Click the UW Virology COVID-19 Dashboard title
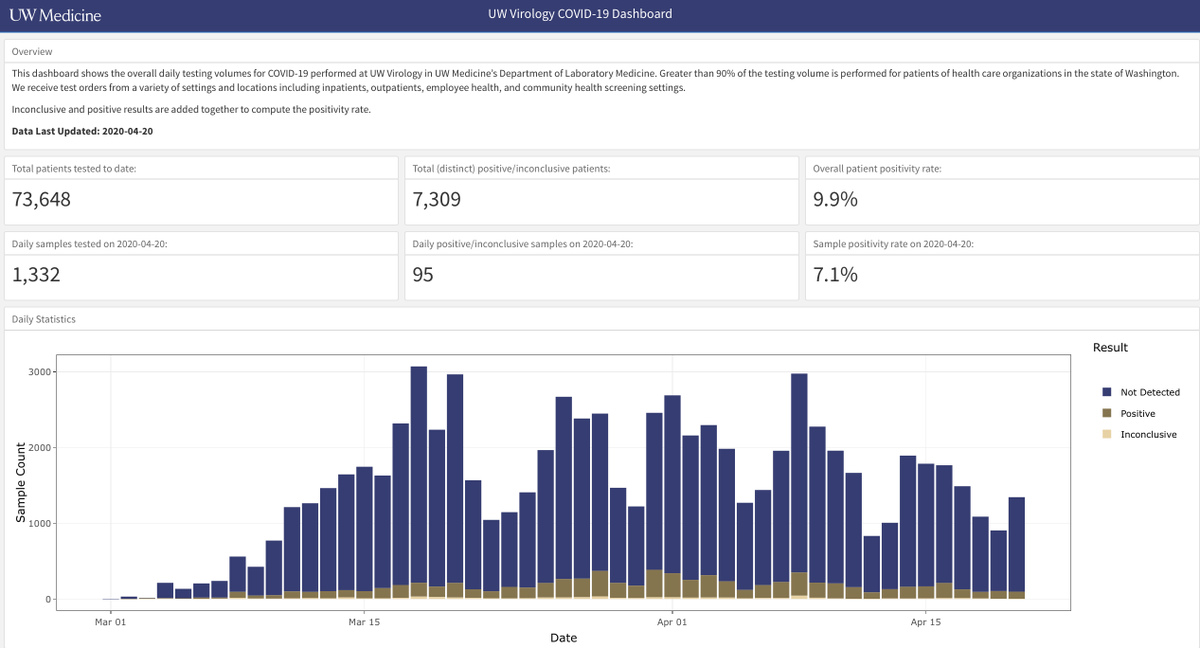This screenshot has height=648, width=1200. (579, 14)
